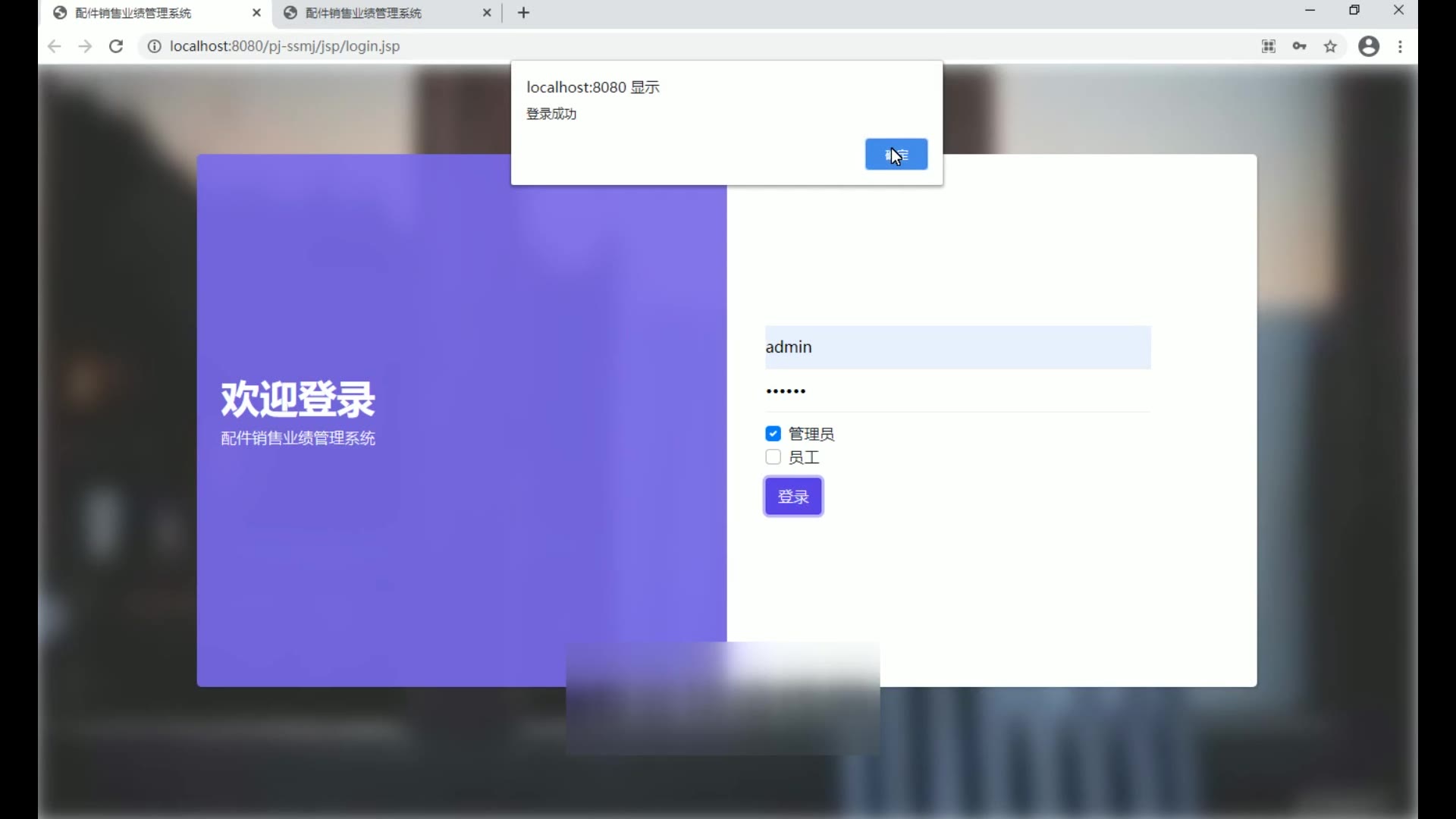
Task: Open the Chrome profile avatar
Action: pyautogui.click(x=1369, y=46)
